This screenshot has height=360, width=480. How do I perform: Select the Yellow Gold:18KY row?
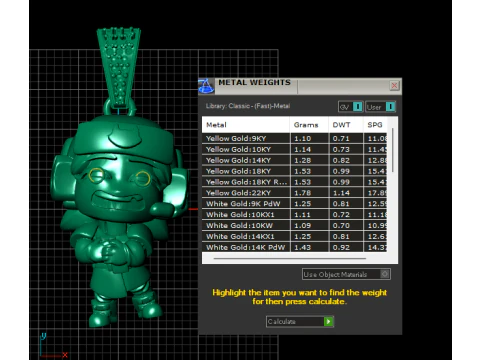pyautogui.click(x=295, y=171)
